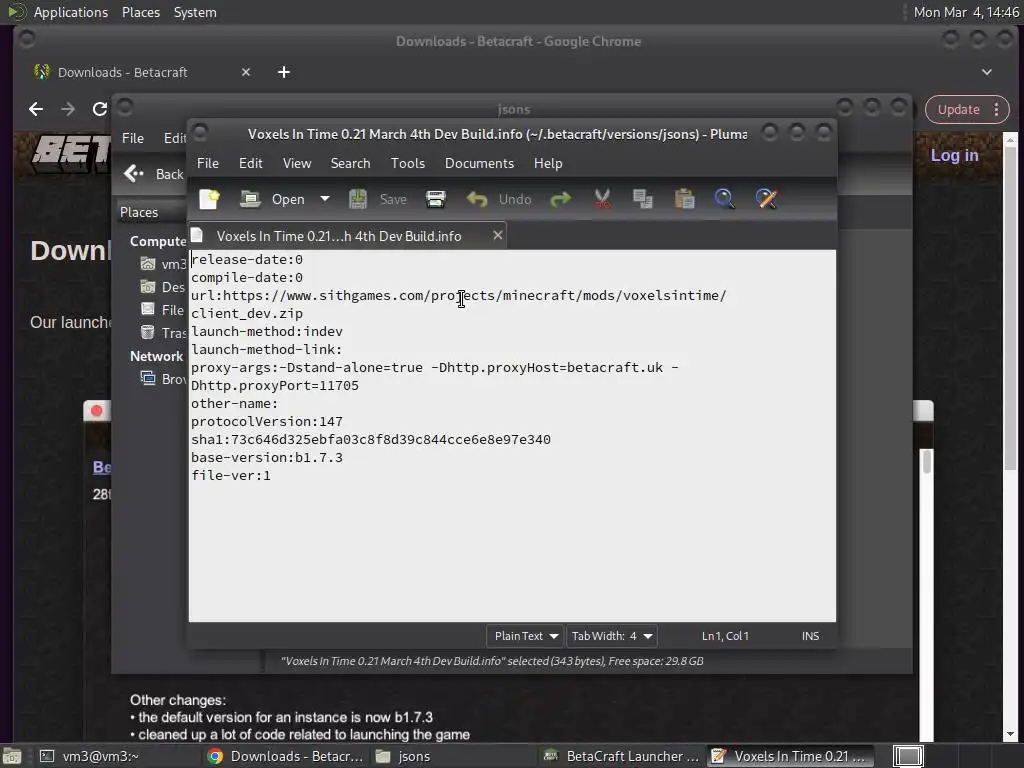Copy selection using the copy icon
Screen dimensions: 1024x768
[643, 199]
